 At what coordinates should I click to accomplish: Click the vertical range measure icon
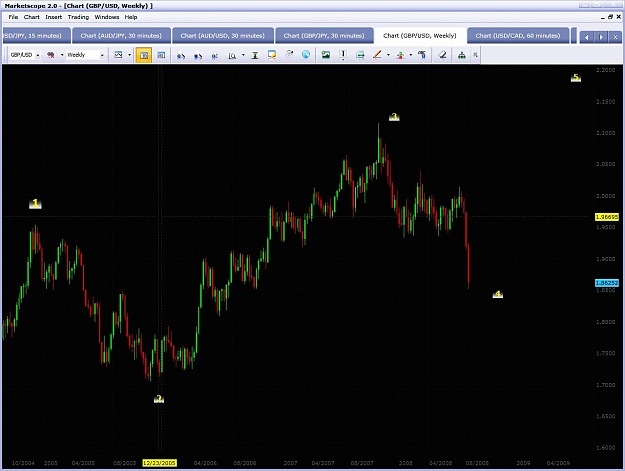[255, 55]
